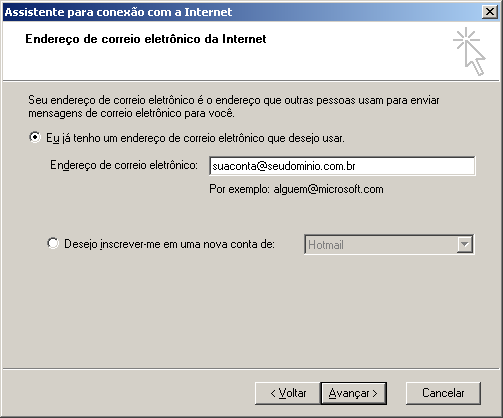Click the title bar 'Assistente para conexão com a Internet'
Screen dimensions: 503x418
pos(118,12)
